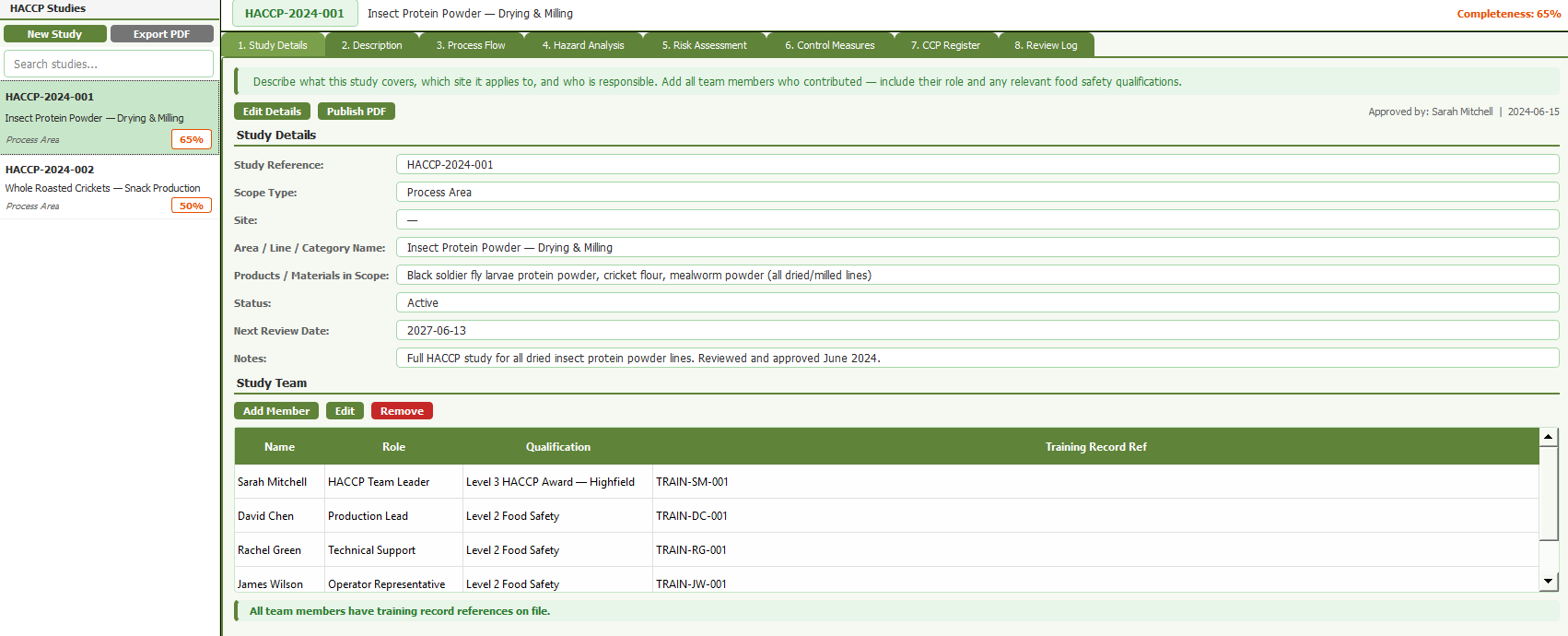Click the Scope Type field
This screenshot has height=636, width=1568.
[x=977, y=192]
